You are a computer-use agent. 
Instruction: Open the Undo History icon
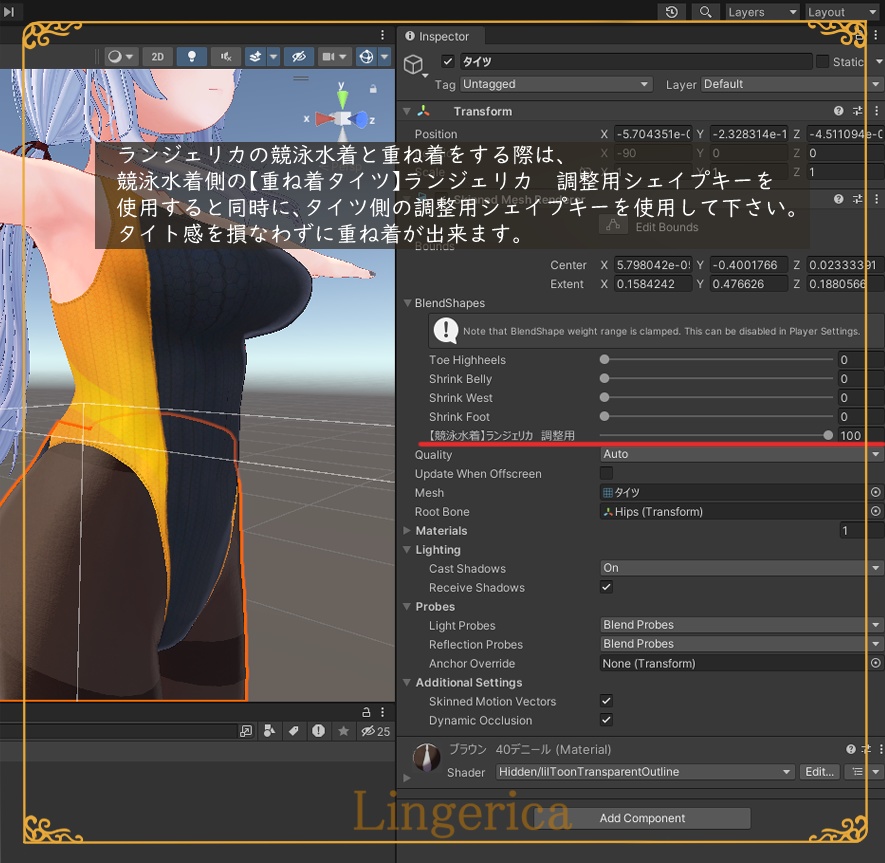click(671, 12)
